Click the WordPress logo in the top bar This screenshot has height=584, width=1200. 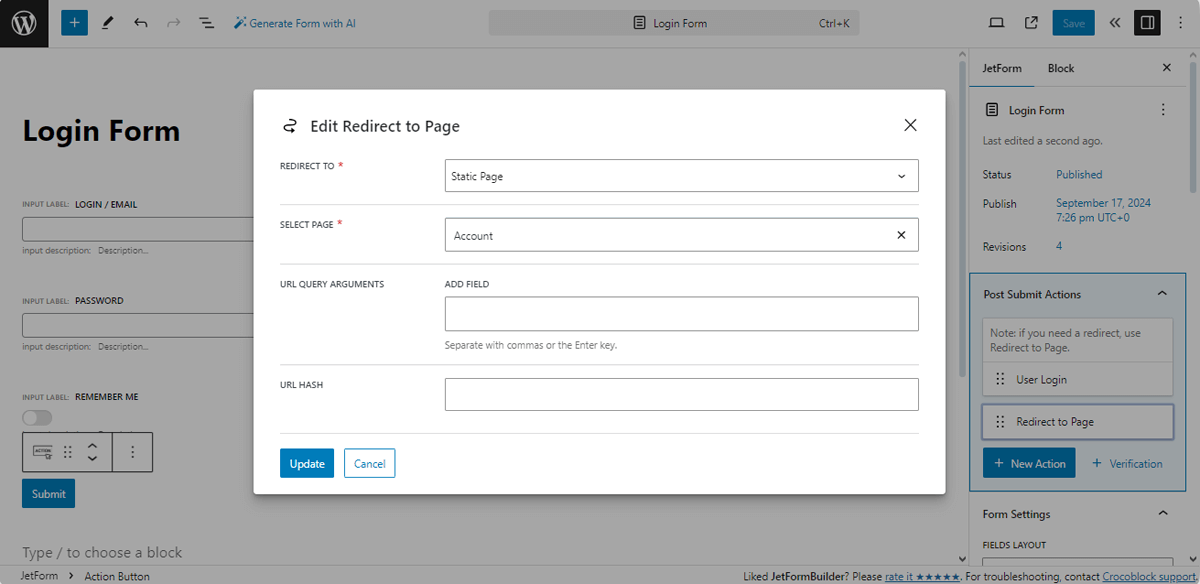click(x=22, y=21)
